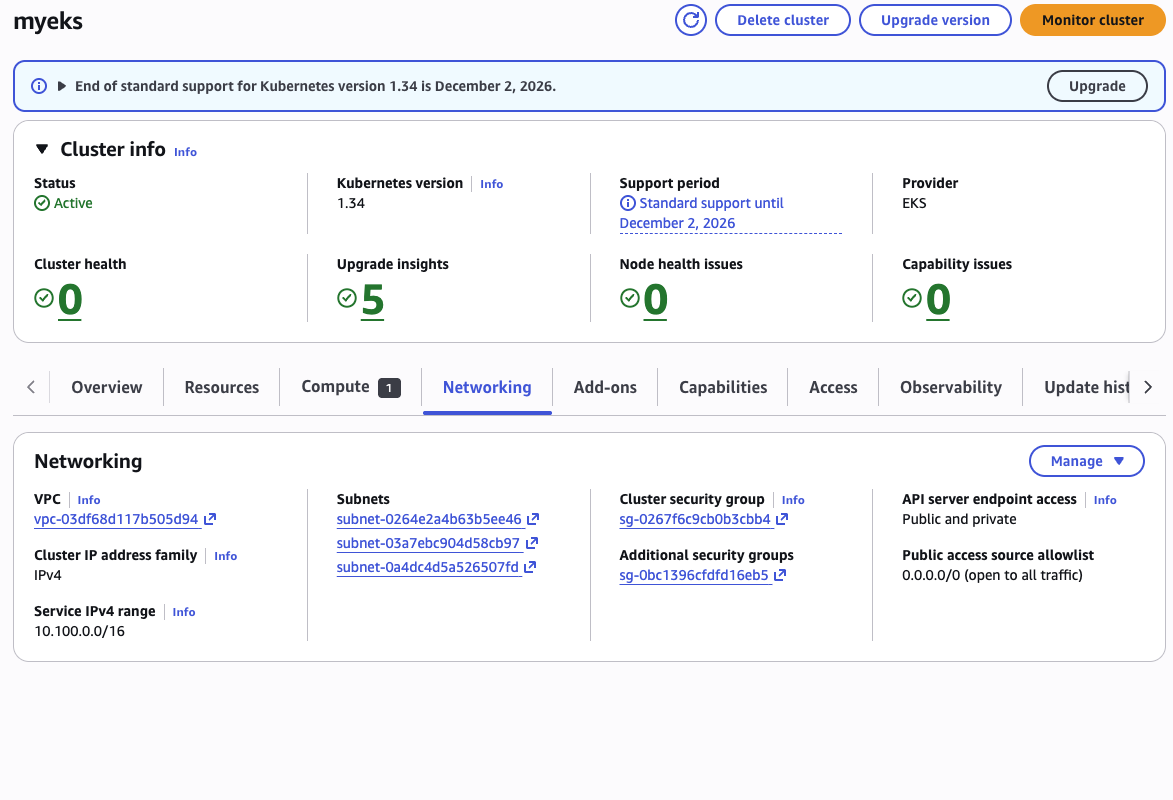Select the Observability tab

tap(950, 387)
